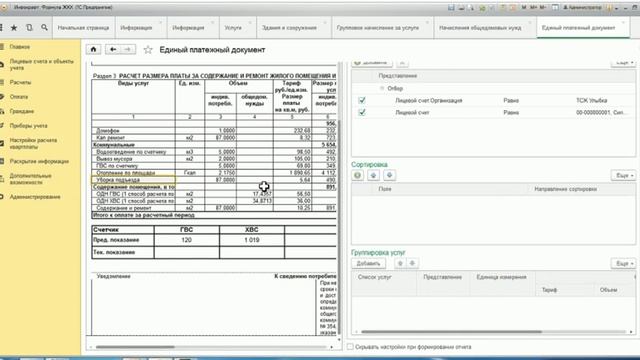Uncheck the Лицевой счет filter row

pos(362,112)
